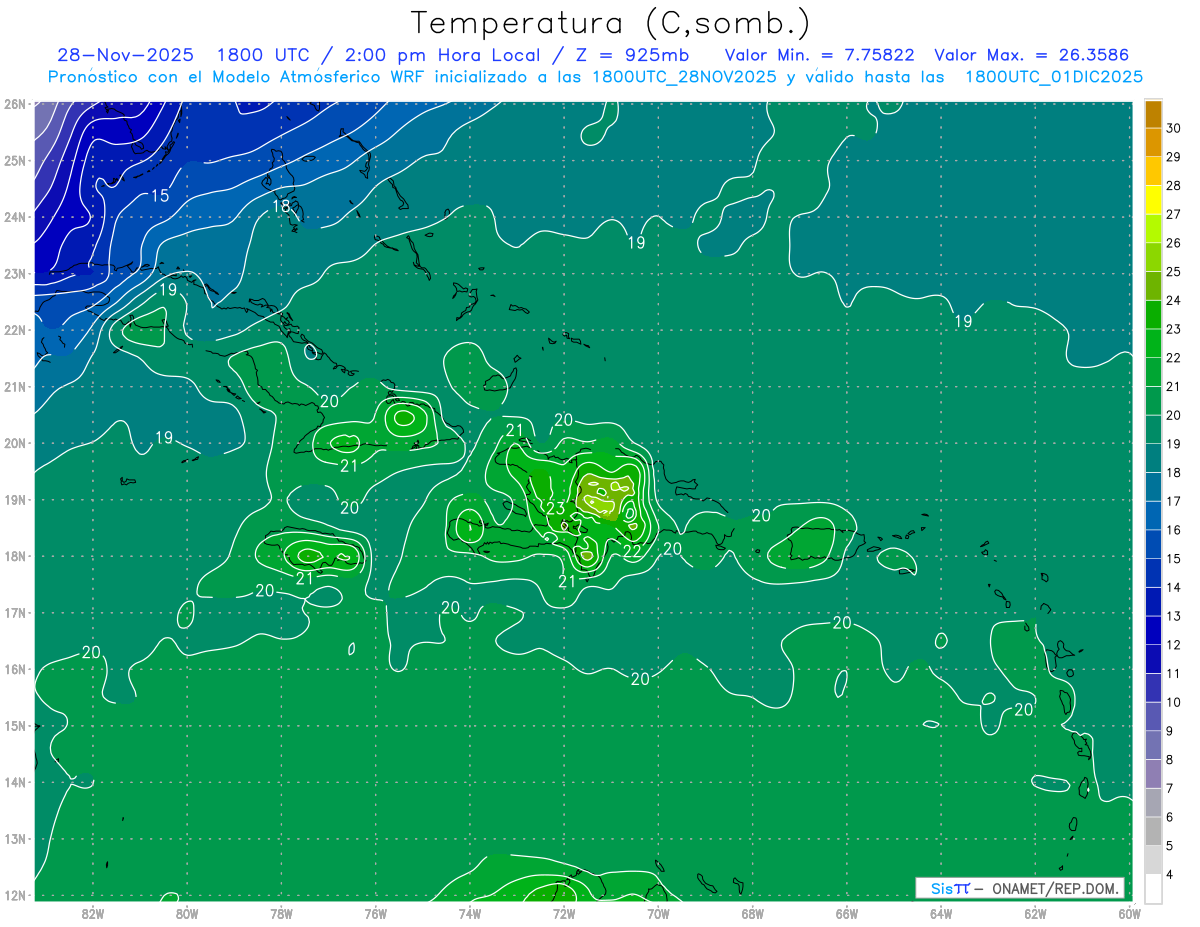Click the 18N latitude axis label

[14, 556]
